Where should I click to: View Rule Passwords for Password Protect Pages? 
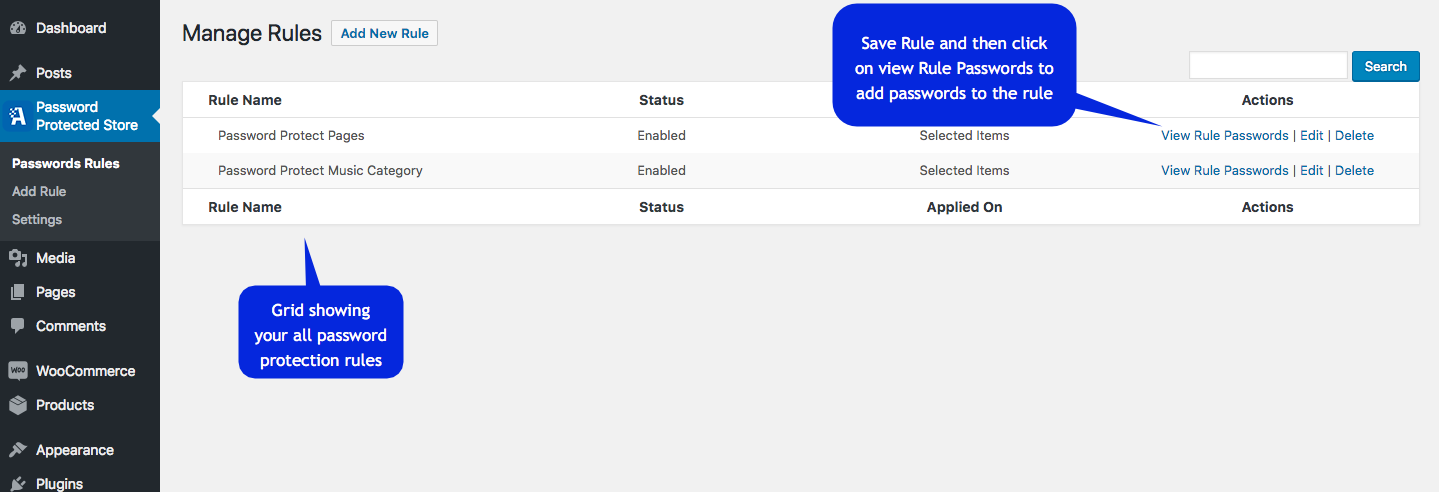[x=1224, y=135]
